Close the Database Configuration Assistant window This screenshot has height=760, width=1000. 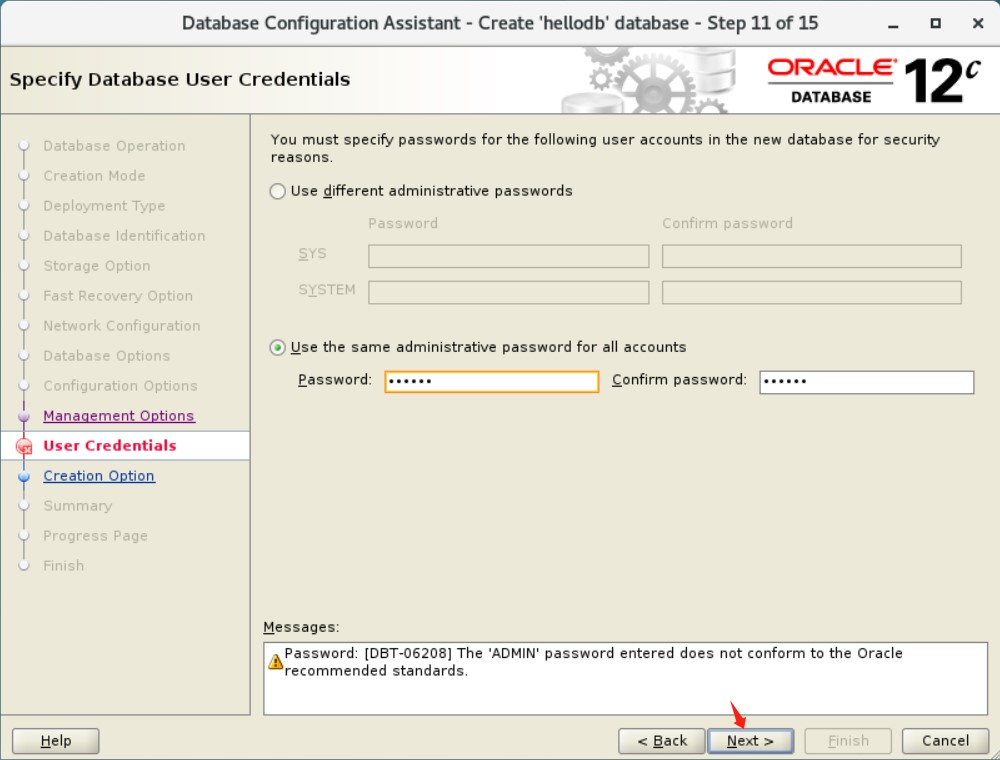978,24
